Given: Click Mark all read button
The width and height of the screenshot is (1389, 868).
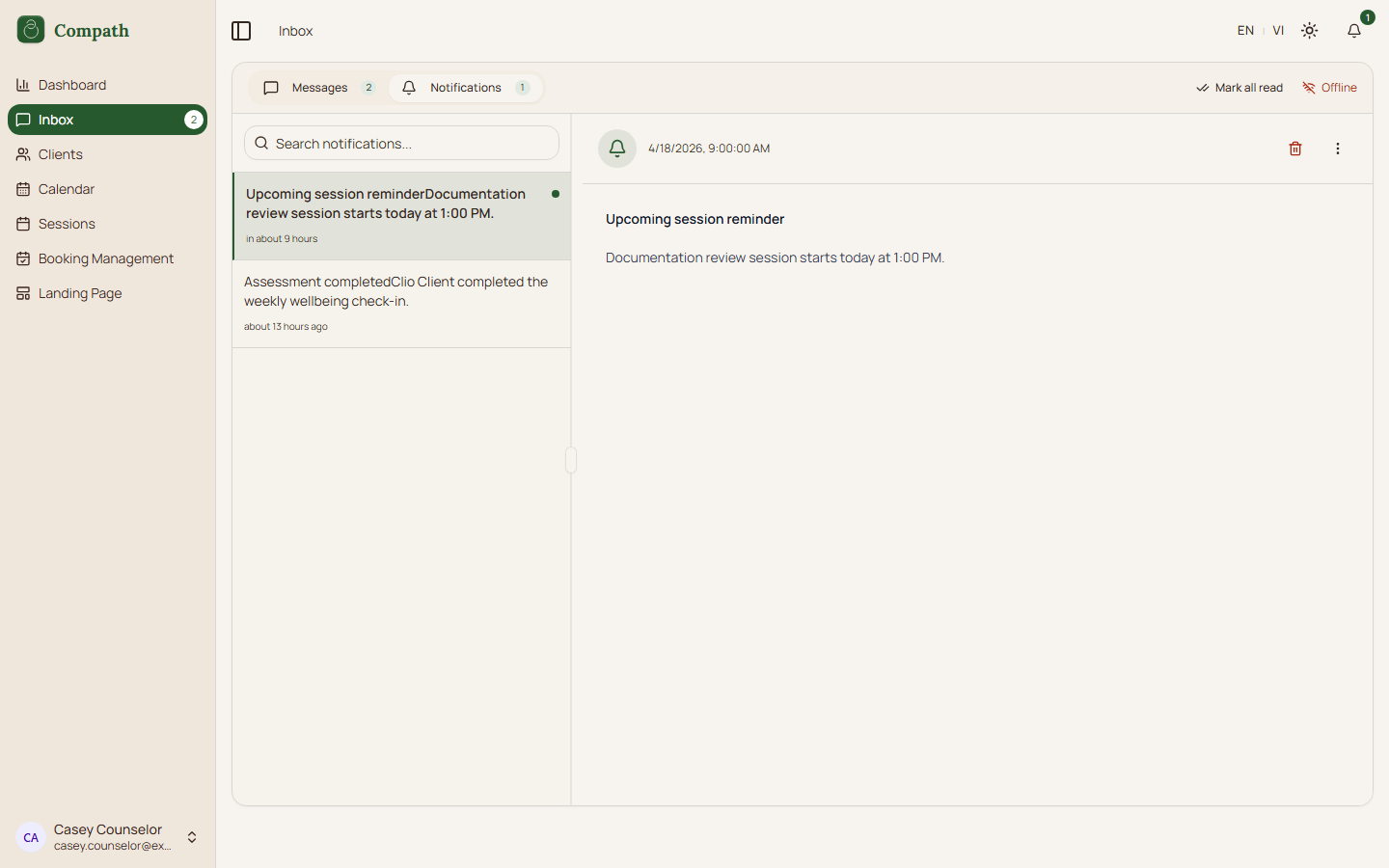Looking at the screenshot, I should click(x=1239, y=88).
